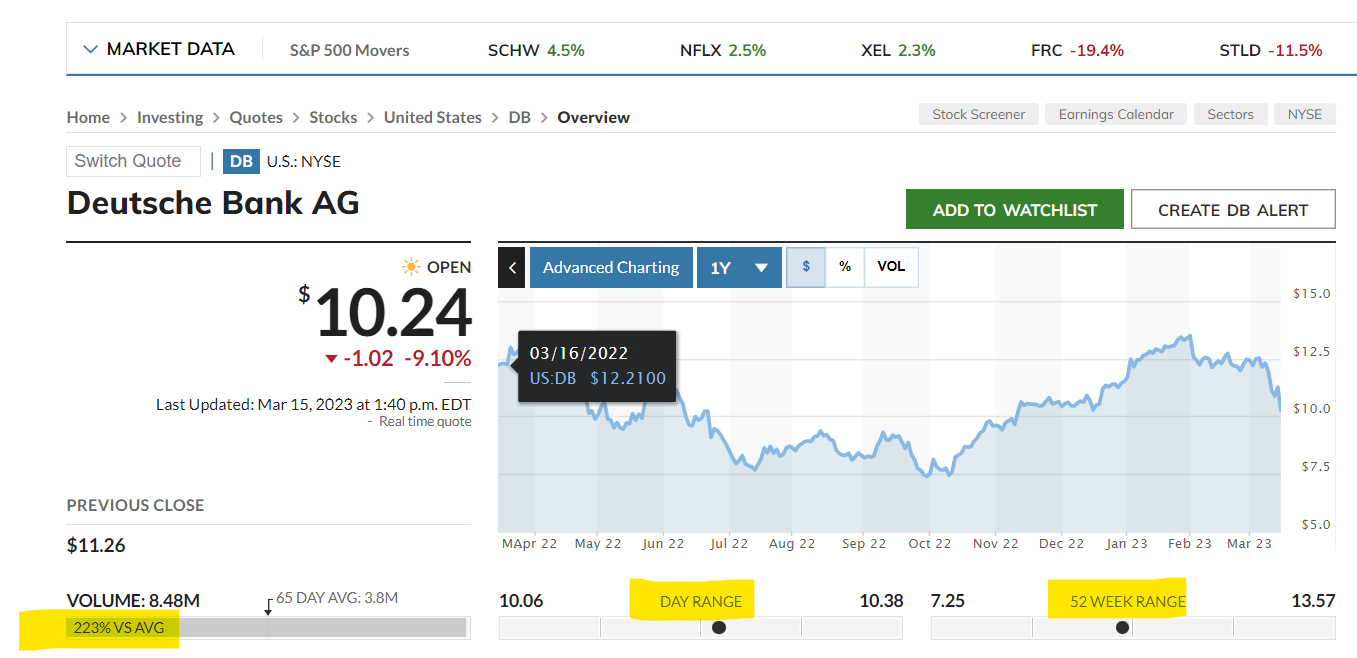Click Oct 22 on chart axis

(930, 544)
